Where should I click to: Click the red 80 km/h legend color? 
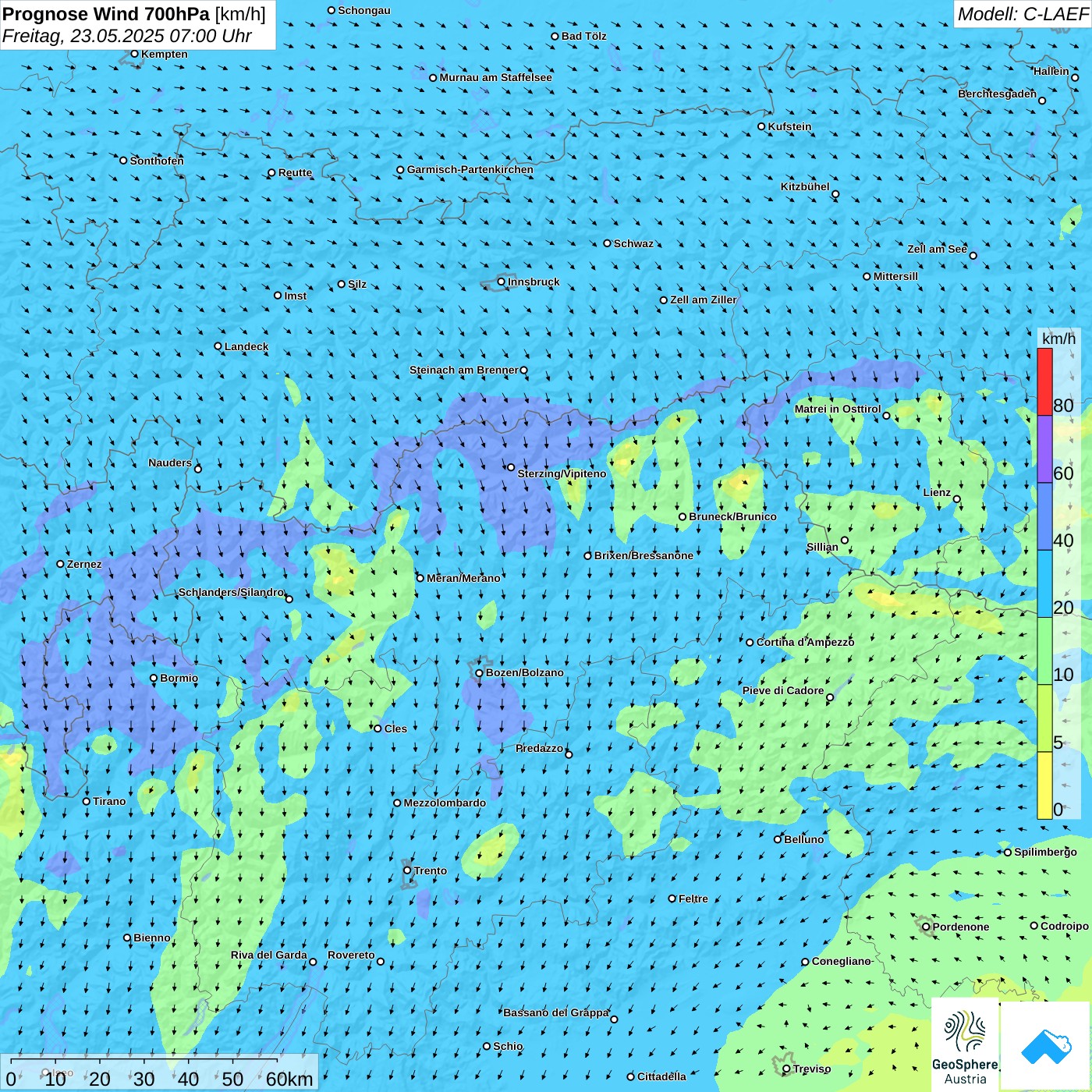click(1044, 381)
